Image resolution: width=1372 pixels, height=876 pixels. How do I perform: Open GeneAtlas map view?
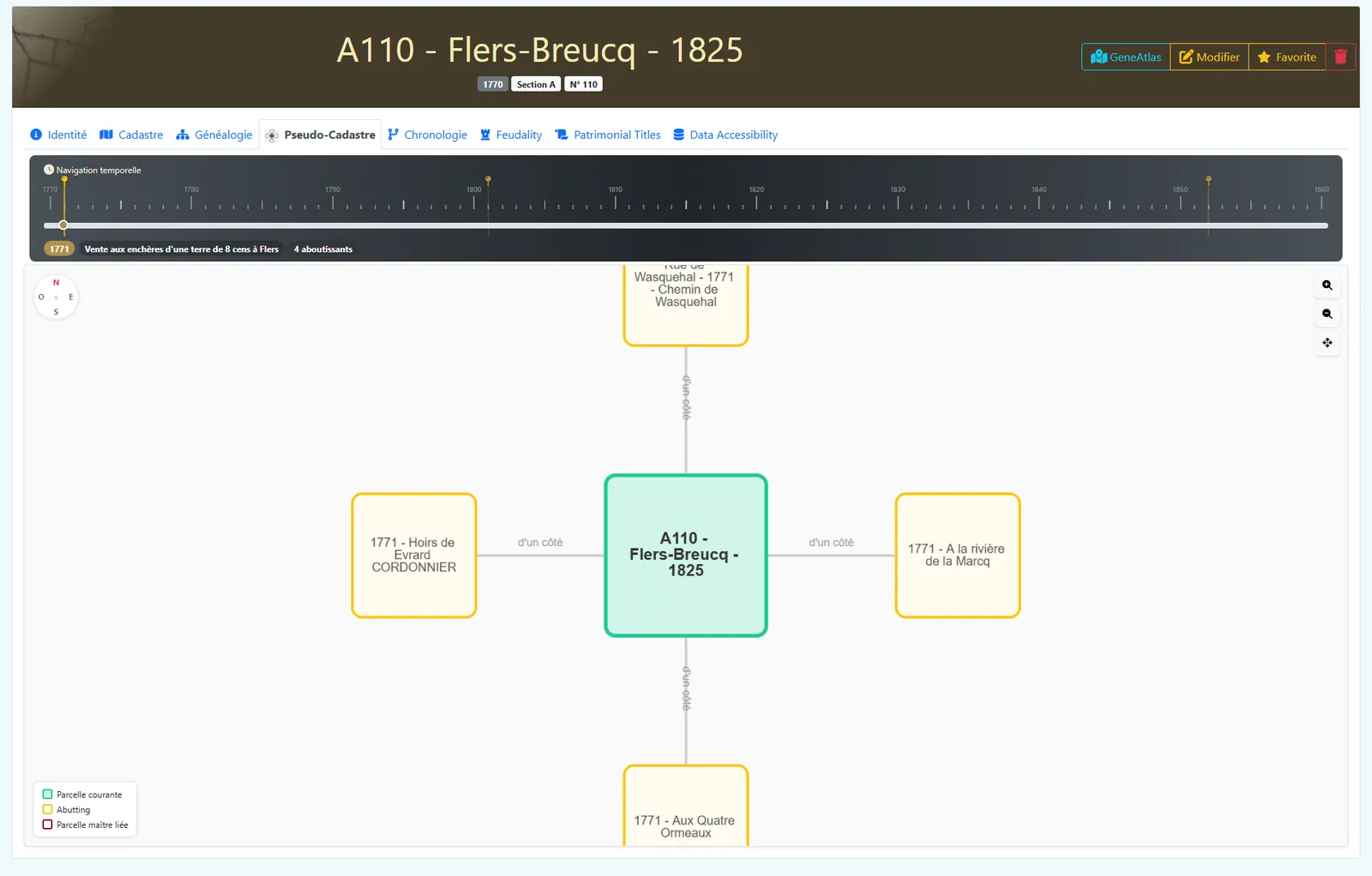(1126, 57)
